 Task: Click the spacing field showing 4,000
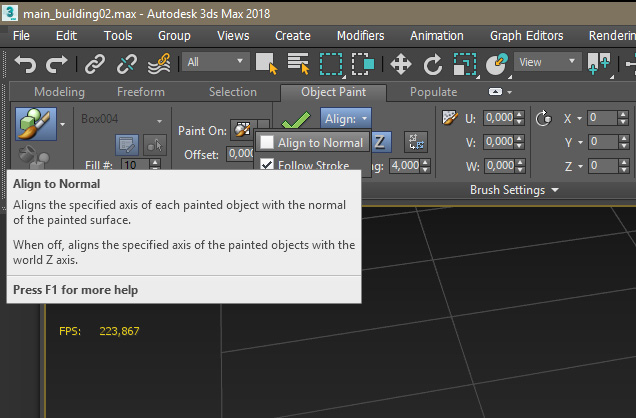point(405,166)
